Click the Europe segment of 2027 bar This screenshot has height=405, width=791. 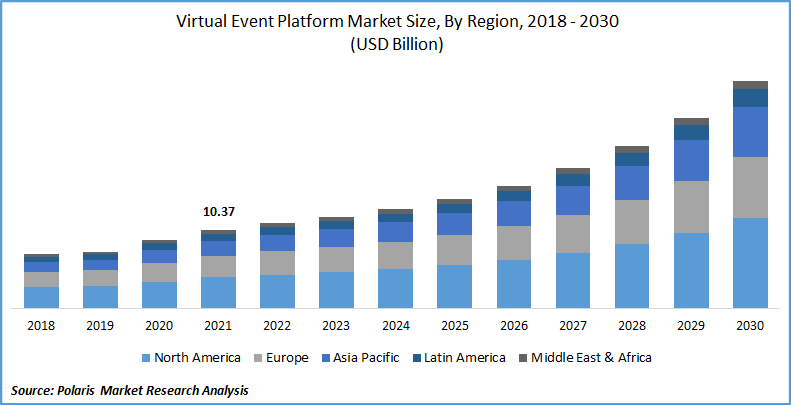click(x=573, y=234)
